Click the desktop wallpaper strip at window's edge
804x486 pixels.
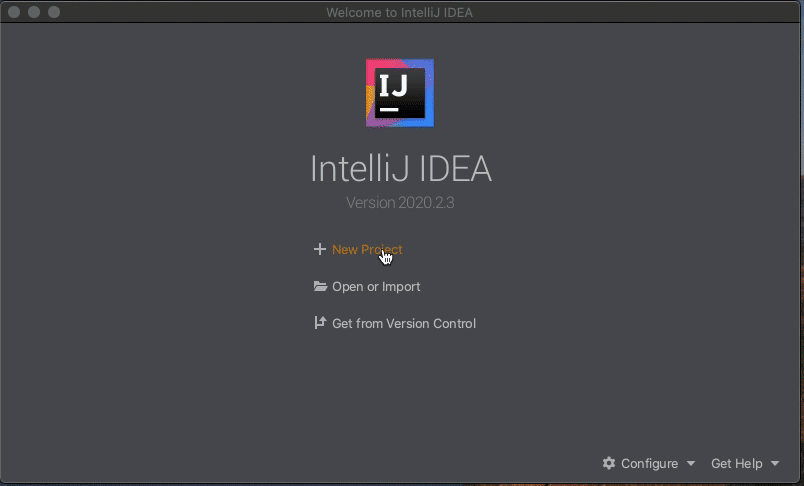[x=802, y=328]
